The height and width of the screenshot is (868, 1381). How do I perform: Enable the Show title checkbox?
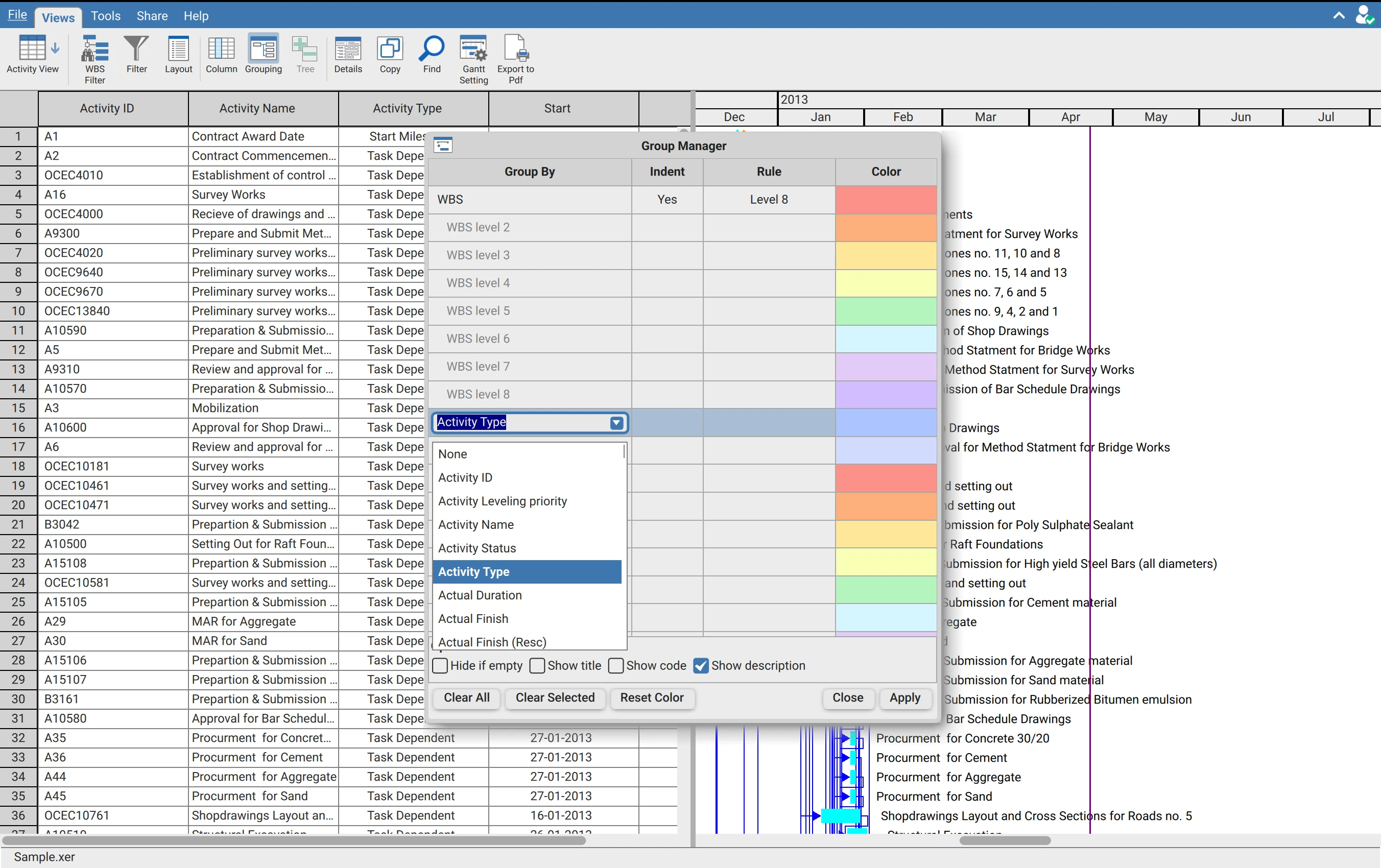tap(537, 666)
